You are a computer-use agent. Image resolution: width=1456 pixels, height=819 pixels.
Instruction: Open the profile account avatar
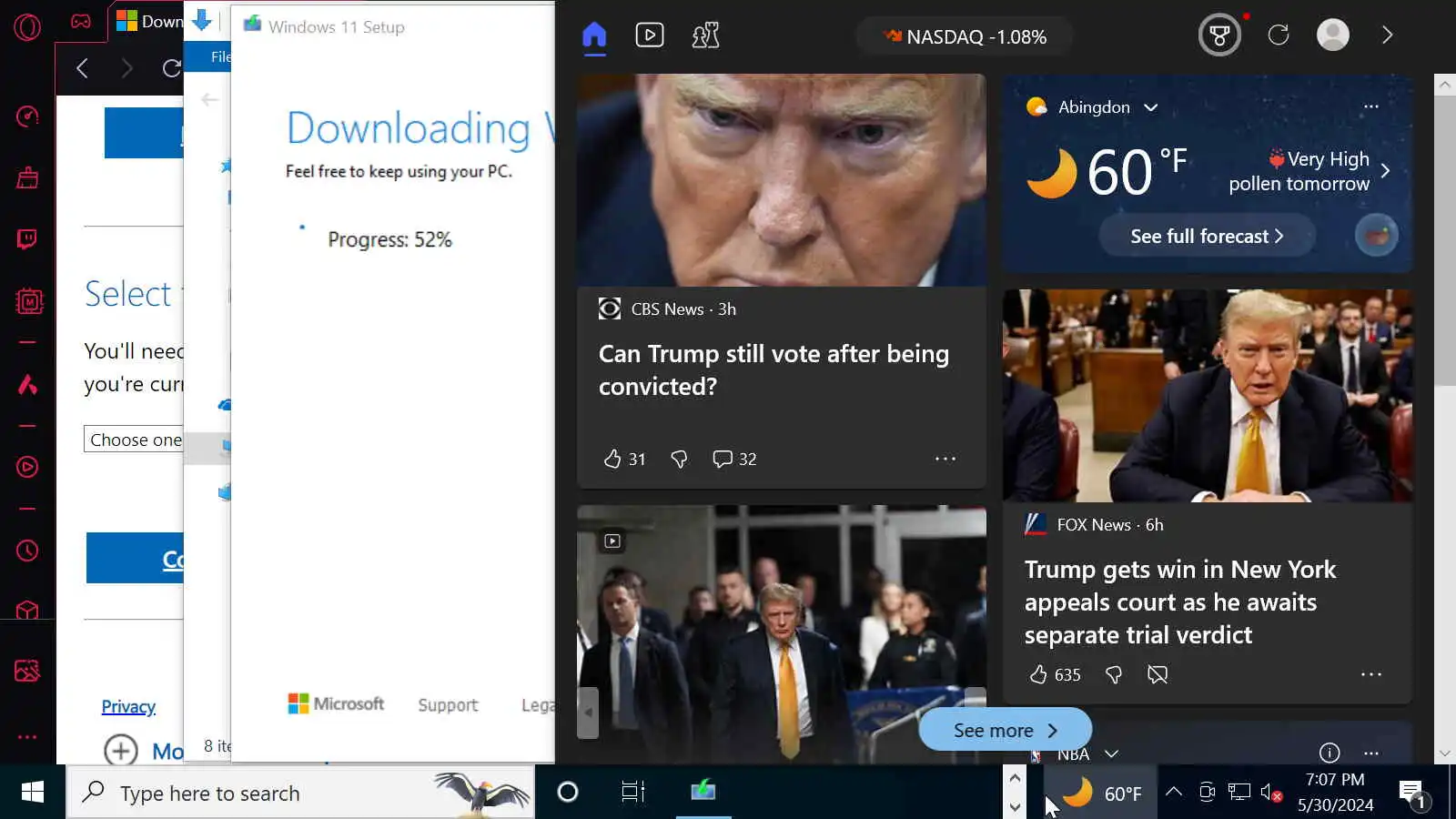[x=1333, y=35]
